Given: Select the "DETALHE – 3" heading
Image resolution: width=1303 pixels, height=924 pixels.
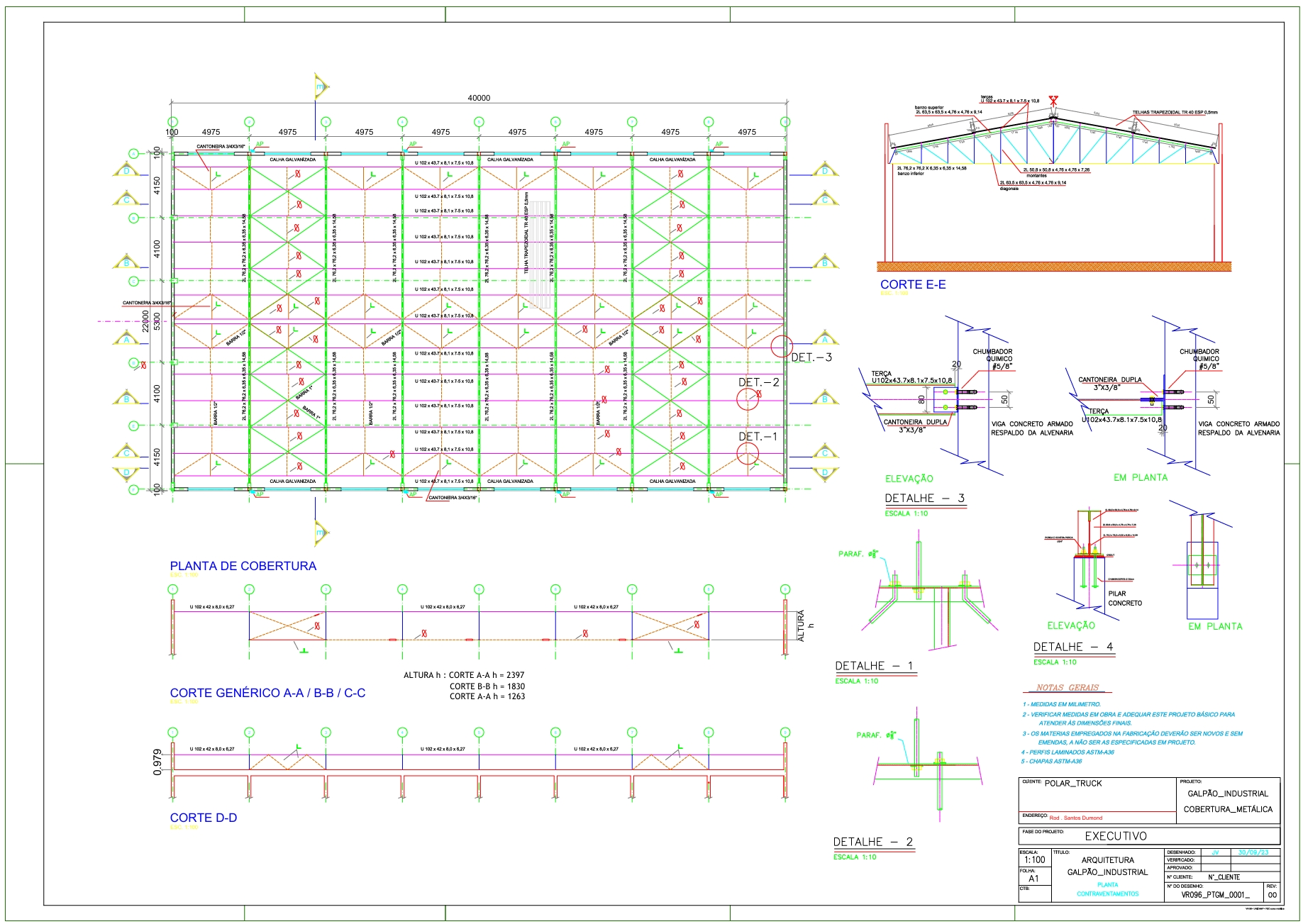Looking at the screenshot, I should (925, 498).
